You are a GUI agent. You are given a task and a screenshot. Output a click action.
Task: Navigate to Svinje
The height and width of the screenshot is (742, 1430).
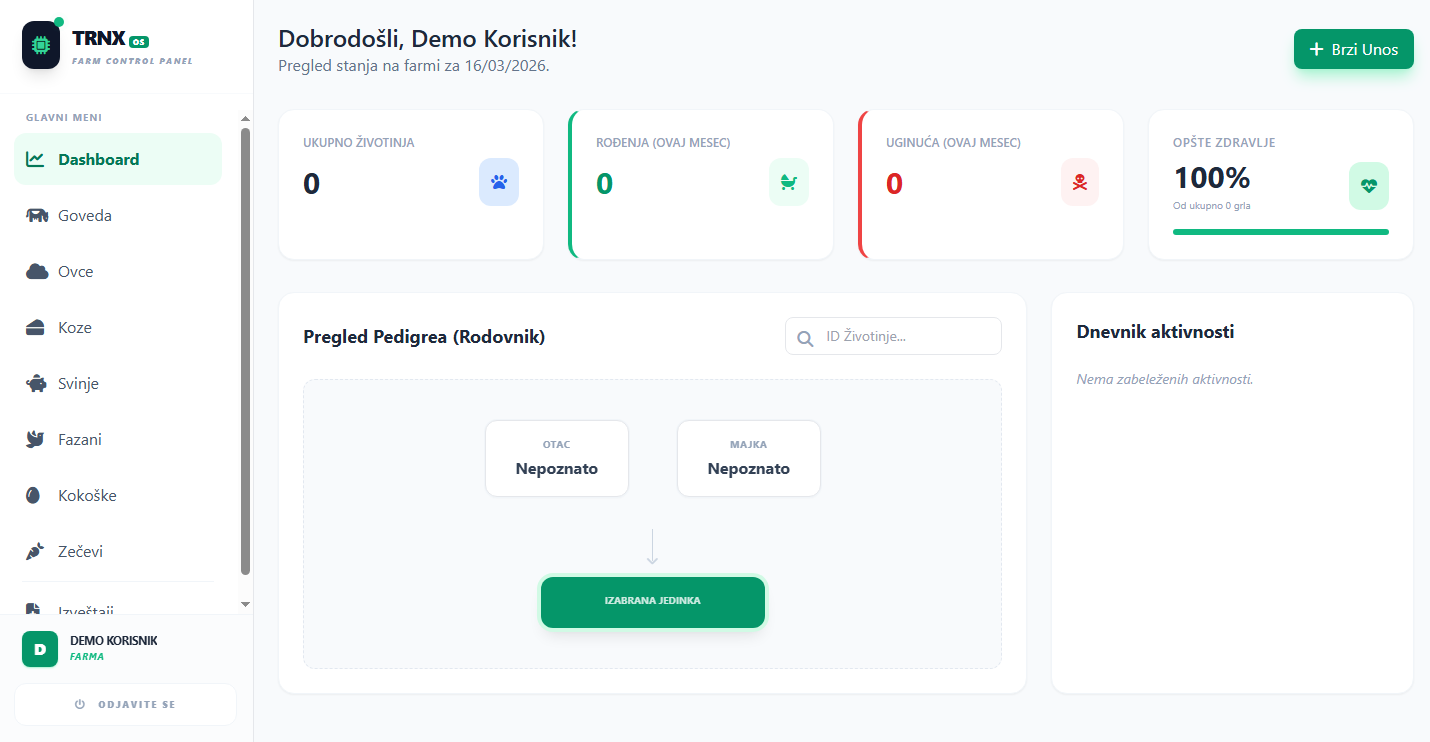point(78,383)
